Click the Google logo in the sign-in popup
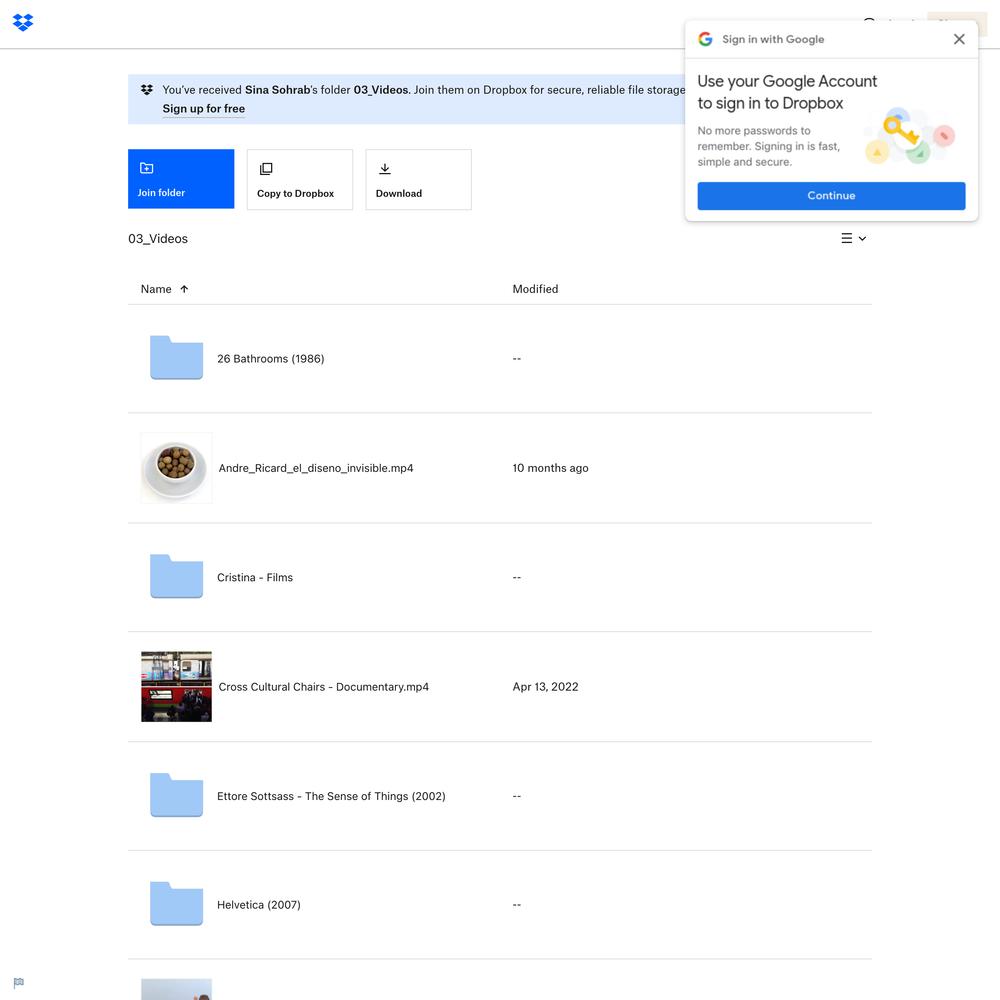Viewport: 1000px width, 1000px height. (x=705, y=39)
